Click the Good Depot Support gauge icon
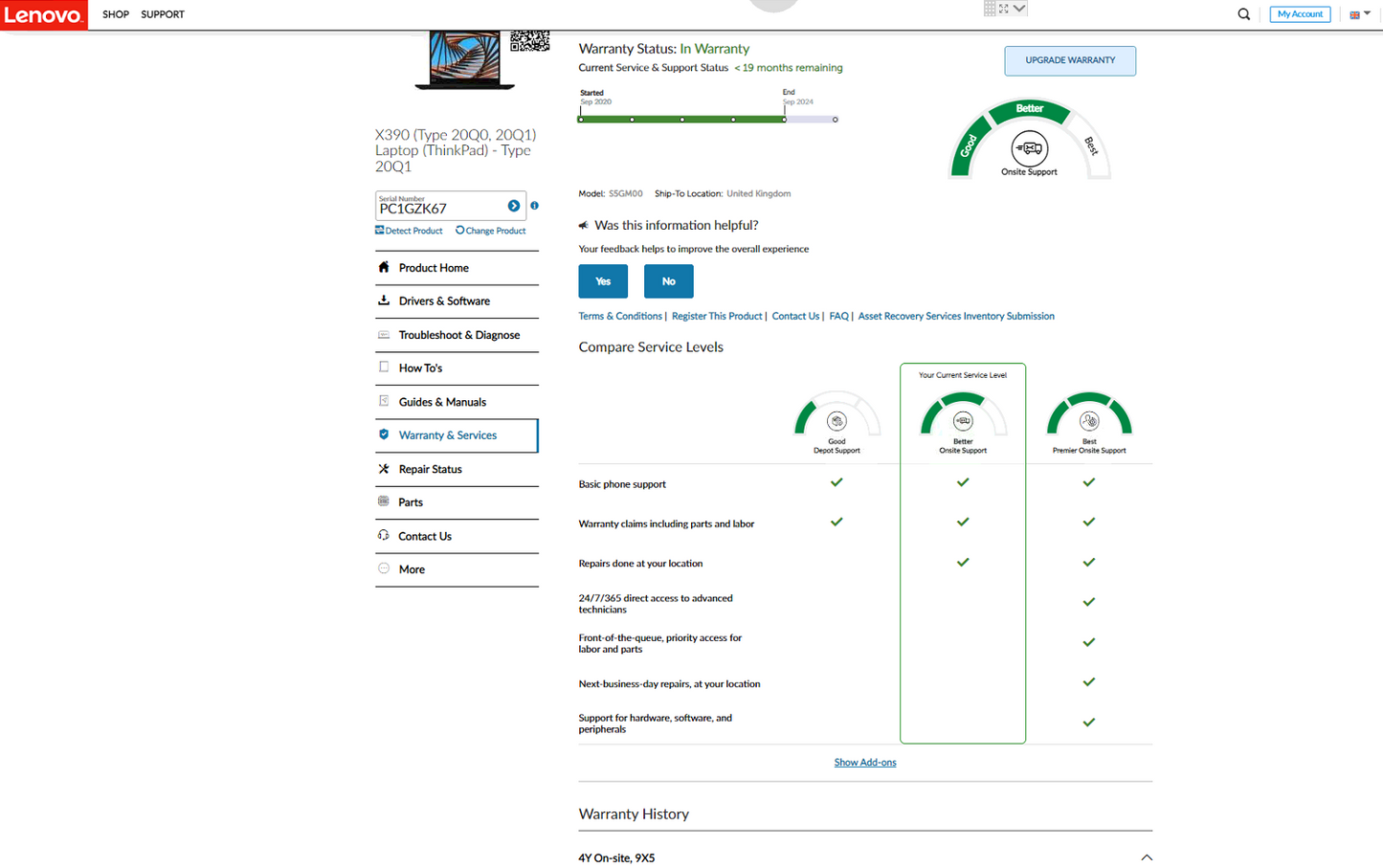Image resolution: width=1383 pixels, height=868 pixels. (836, 421)
